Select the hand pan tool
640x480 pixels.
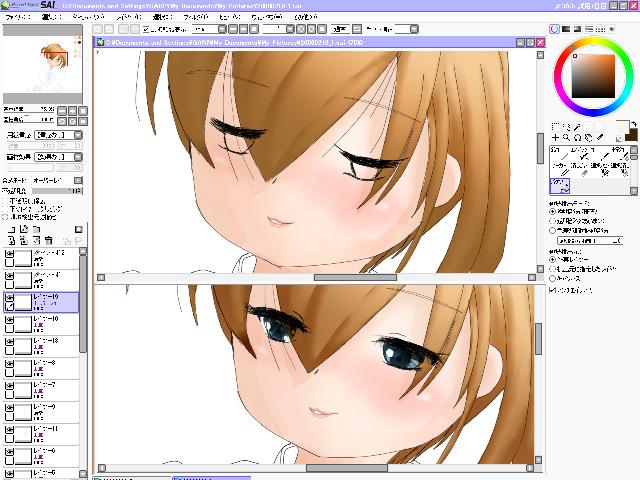pyautogui.click(x=588, y=138)
